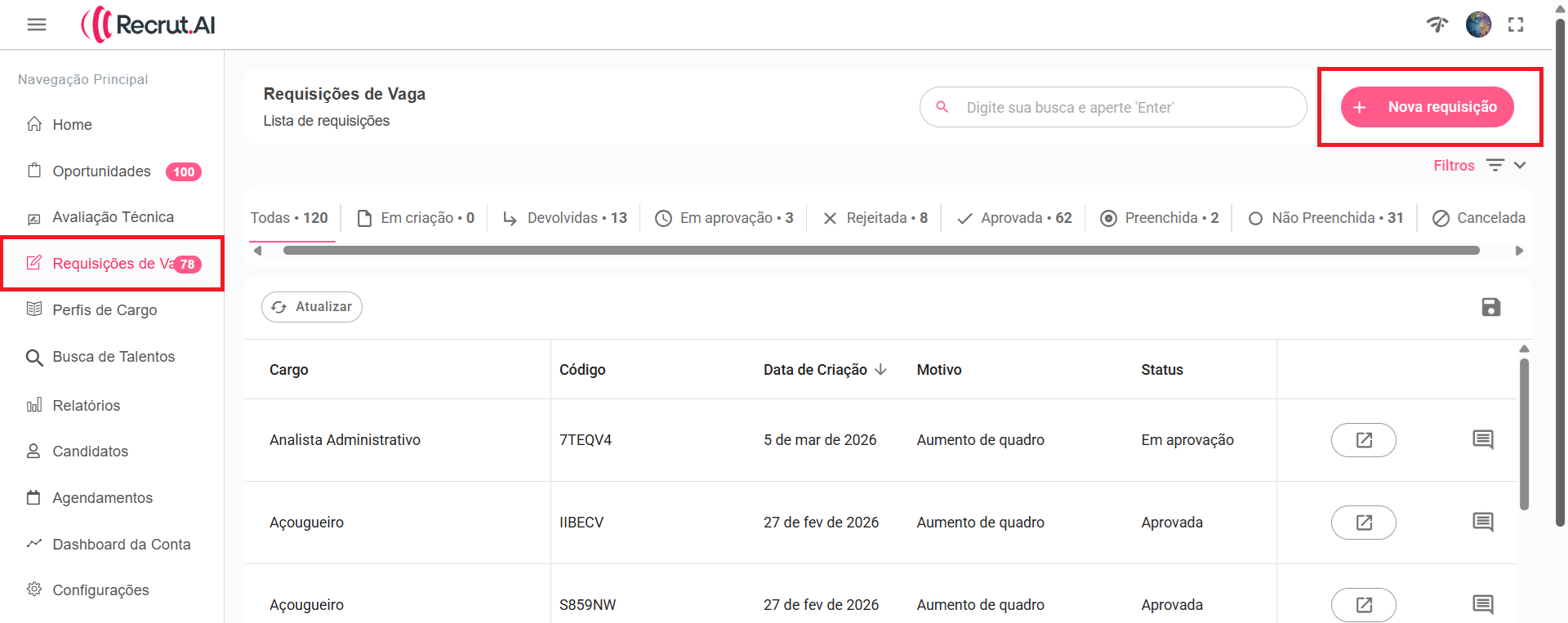1568x623 pixels.
Task: Click the fullscreen toggle icon
Action: coord(1516,24)
